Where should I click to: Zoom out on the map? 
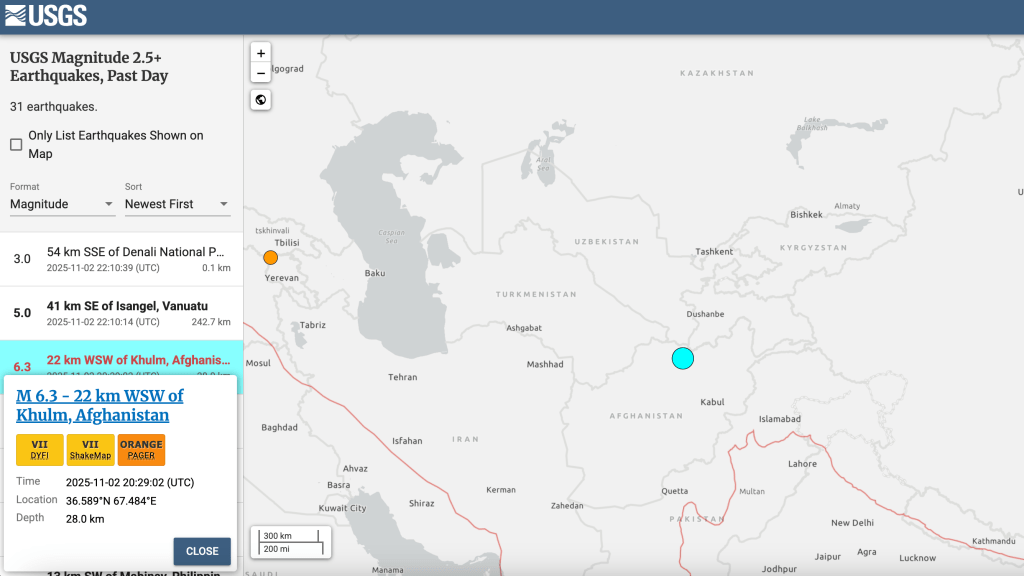tap(261, 73)
